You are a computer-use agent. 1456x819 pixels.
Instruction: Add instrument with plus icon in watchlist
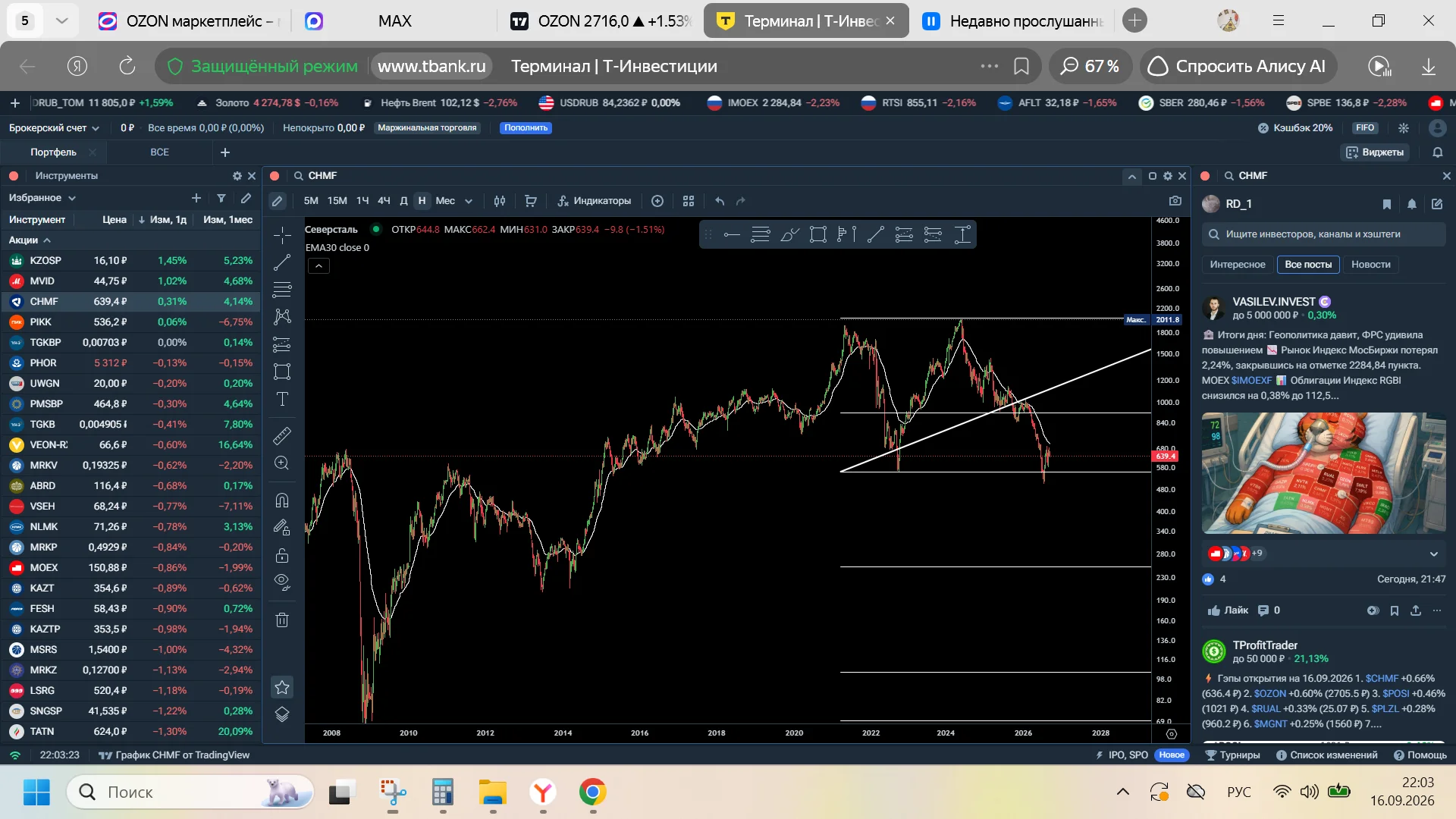[x=196, y=198]
